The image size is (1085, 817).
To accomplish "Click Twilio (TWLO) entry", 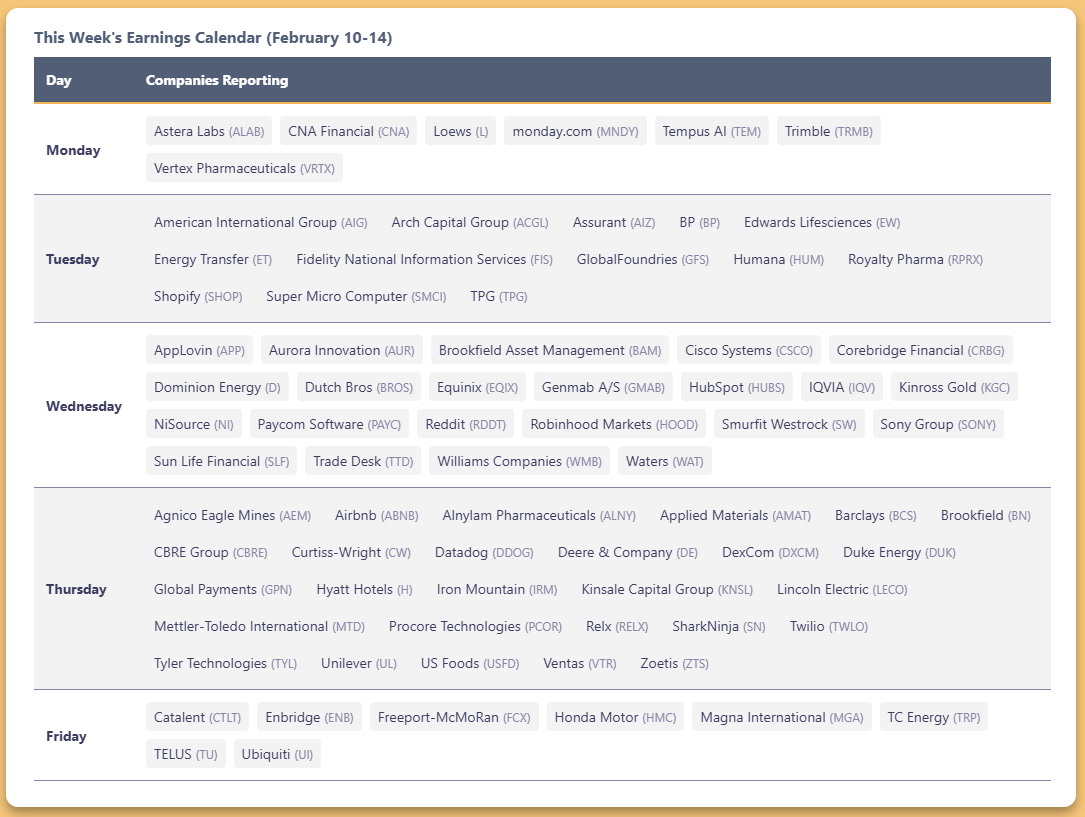I will pos(829,627).
